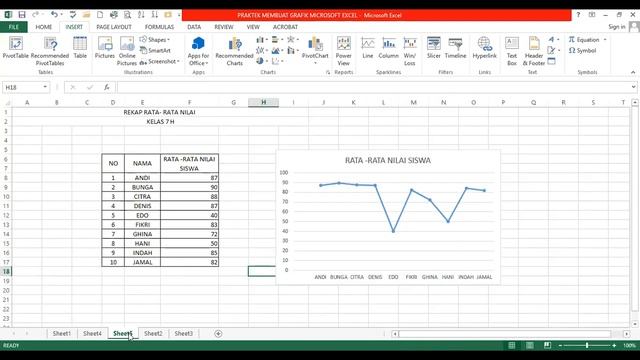This screenshot has width=640, height=360.
Task: Open the Charts dialog launcher
Action: 328,72
